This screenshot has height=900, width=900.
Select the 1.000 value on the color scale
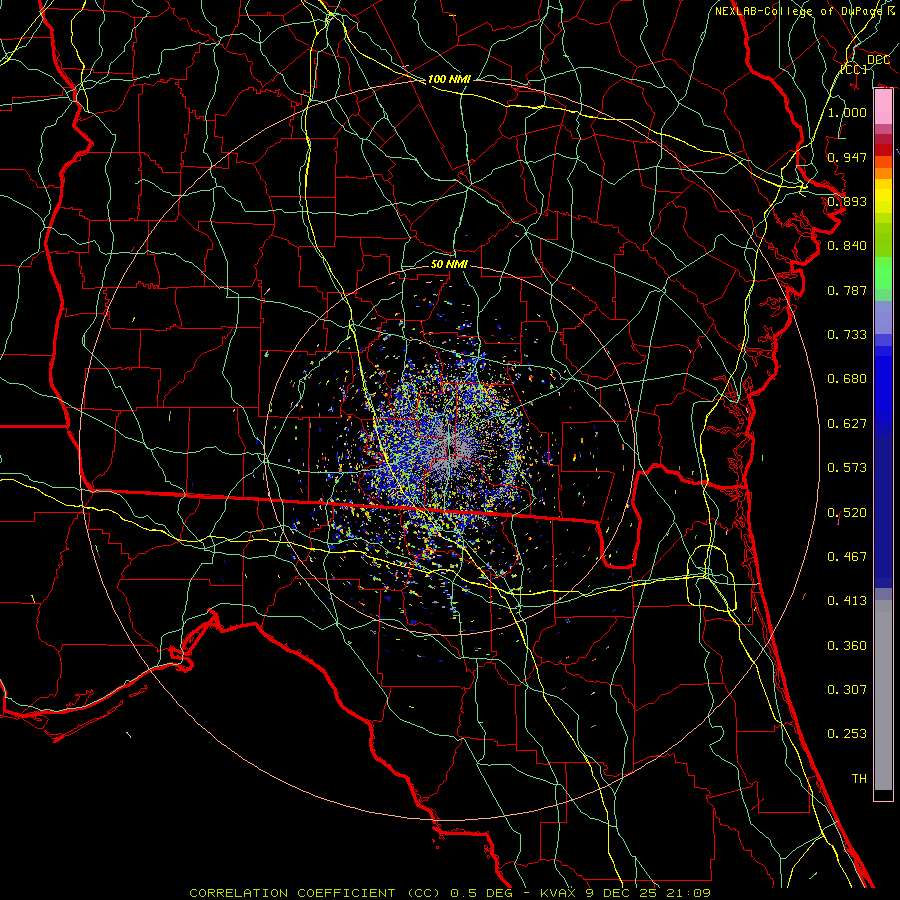[847, 112]
